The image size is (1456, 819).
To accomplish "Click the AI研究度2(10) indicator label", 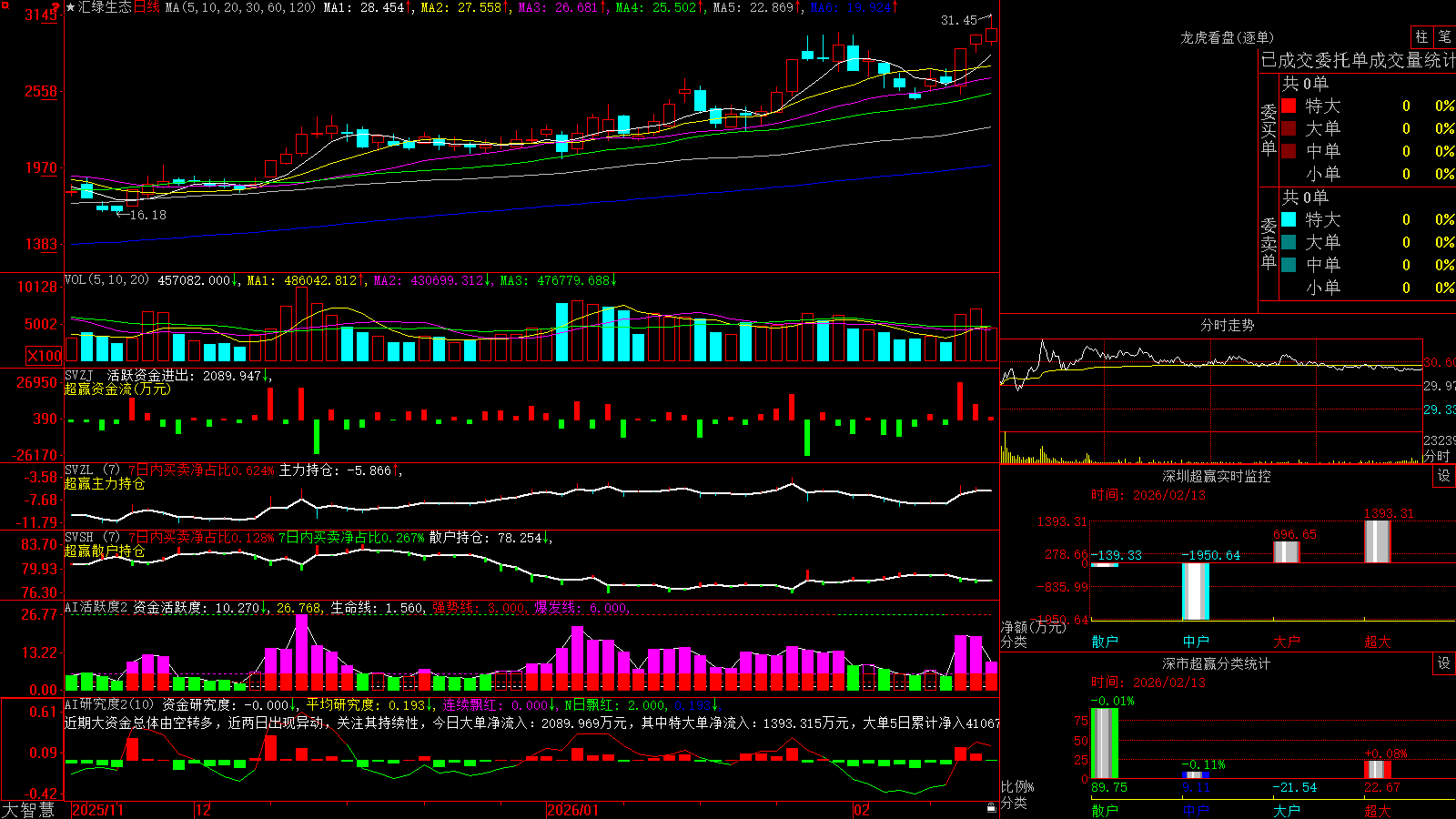I will 109,704.
